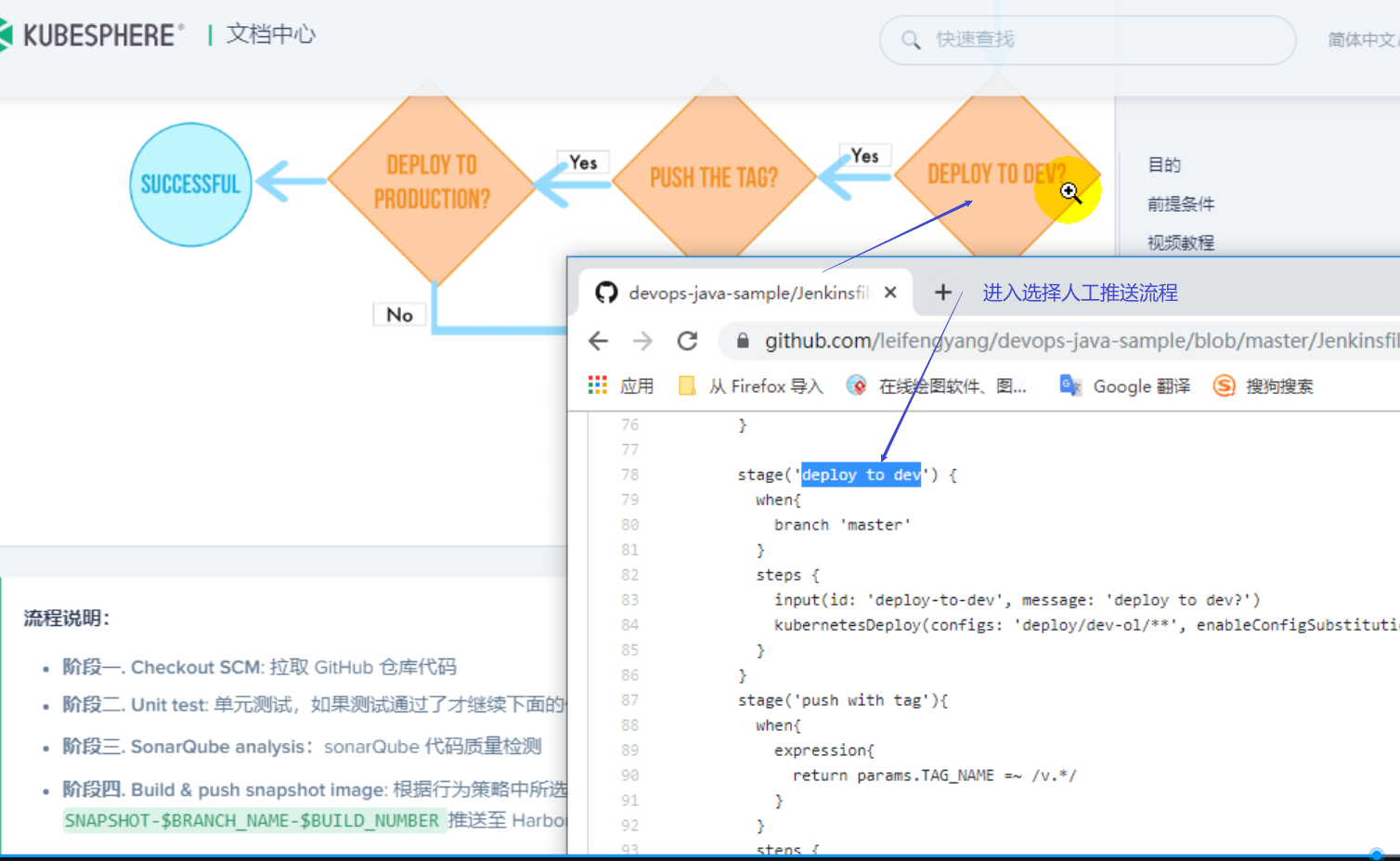
Task: Click the Yes label beside DEPLOY TO DEV?
Action: click(x=865, y=156)
